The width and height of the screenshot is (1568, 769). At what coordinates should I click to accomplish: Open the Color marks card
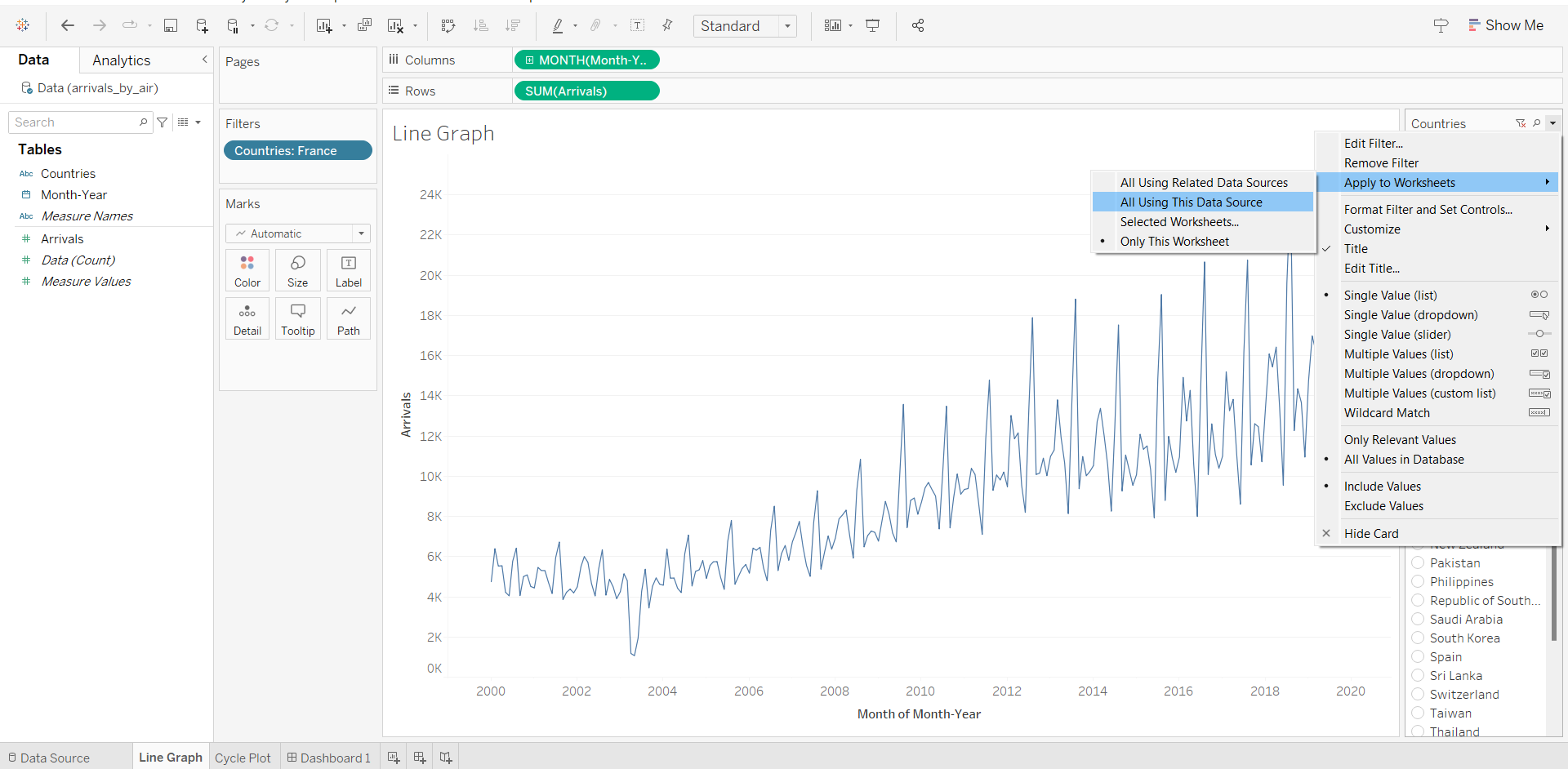(247, 270)
